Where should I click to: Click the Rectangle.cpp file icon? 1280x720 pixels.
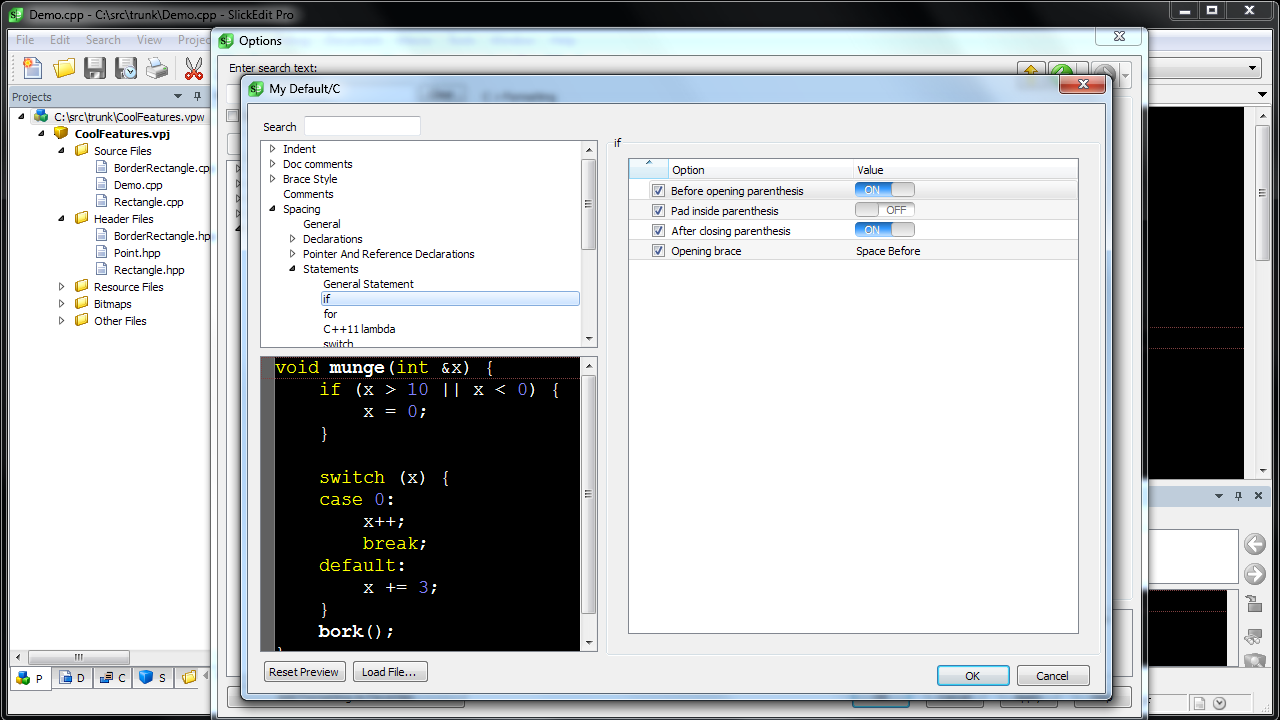pos(101,202)
